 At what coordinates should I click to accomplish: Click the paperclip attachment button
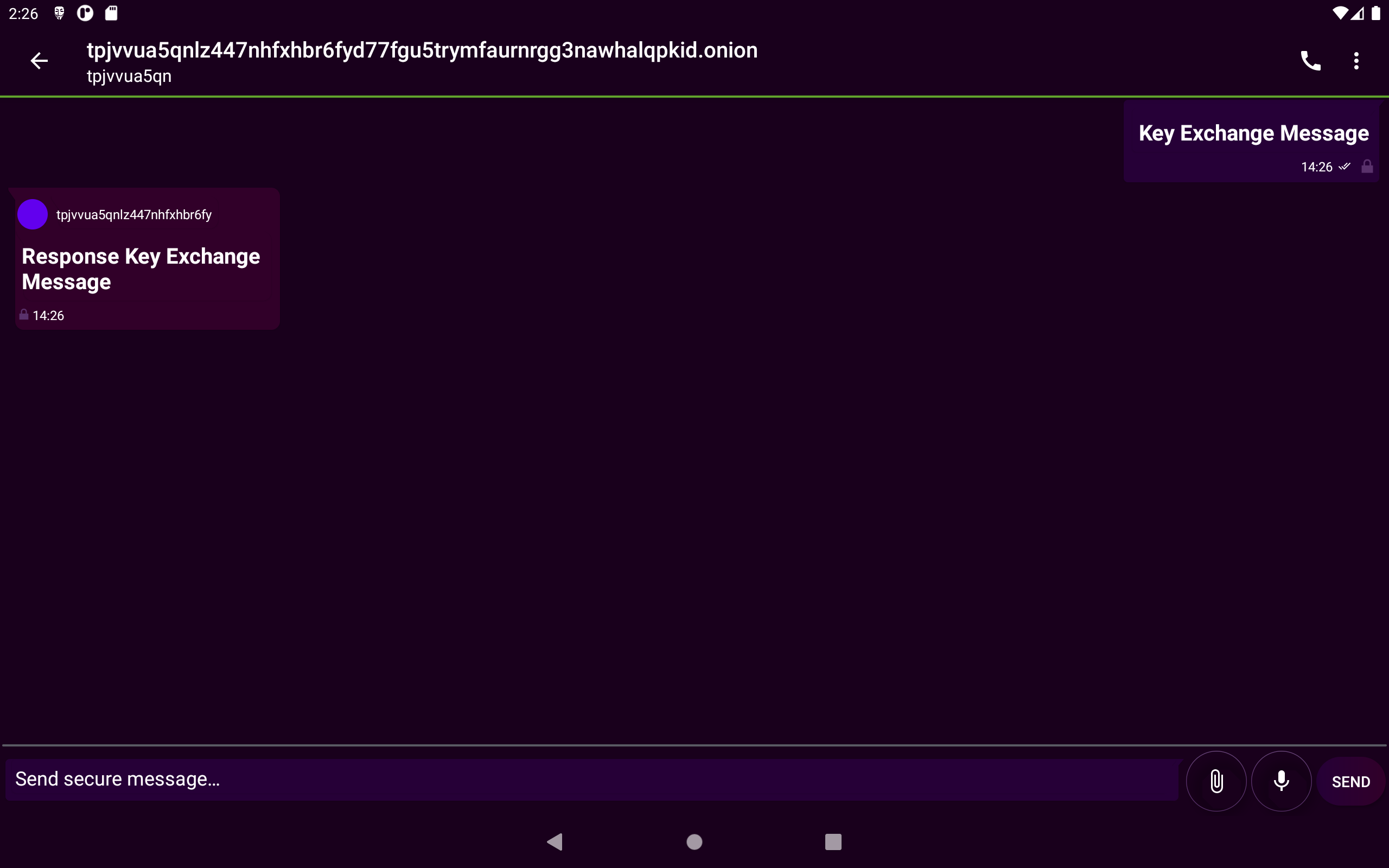click(1216, 781)
